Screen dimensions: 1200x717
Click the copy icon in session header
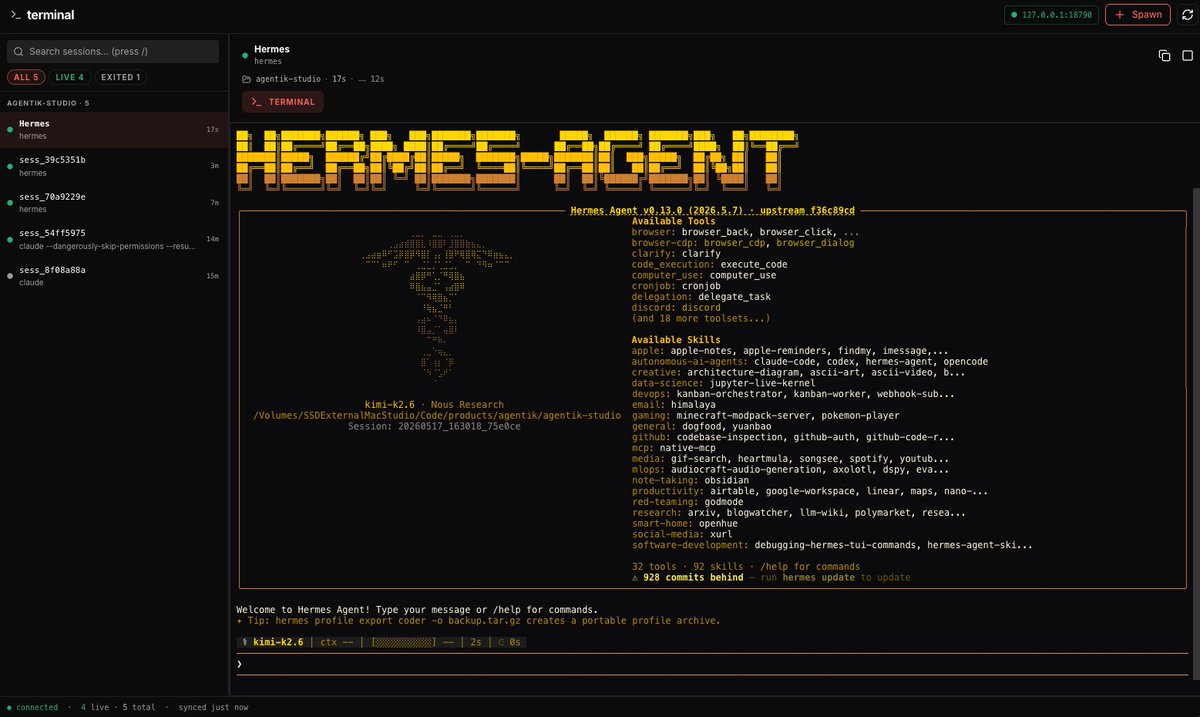coord(1164,56)
